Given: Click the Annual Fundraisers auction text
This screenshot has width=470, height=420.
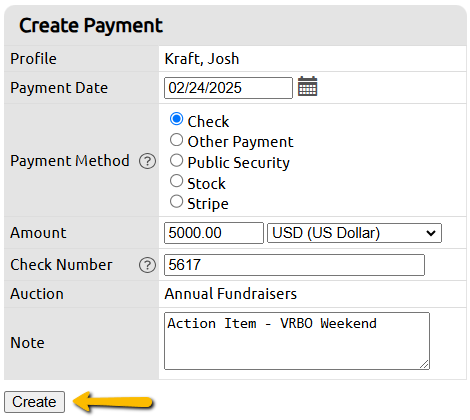Looking at the screenshot, I should [x=231, y=294].
